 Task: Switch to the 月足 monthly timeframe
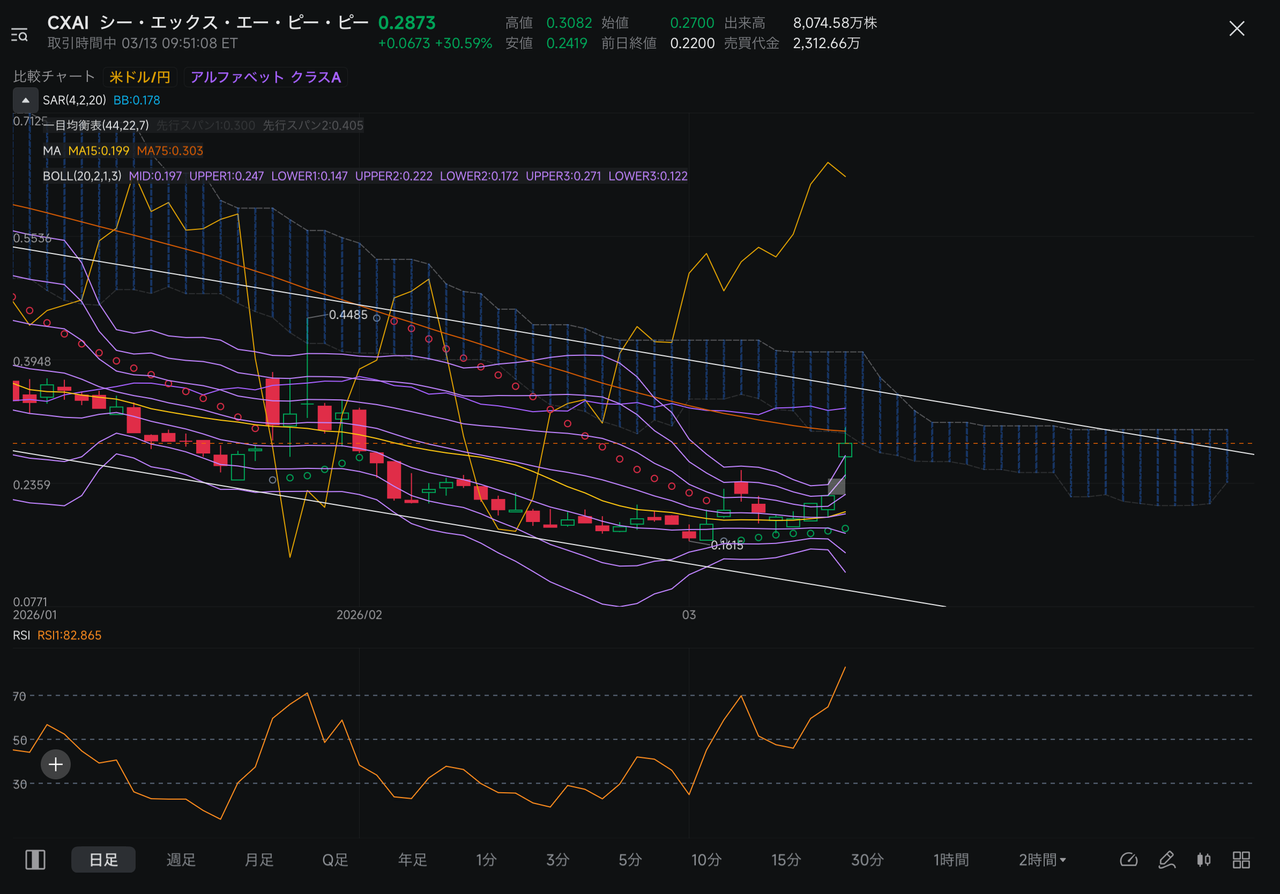(x=259, y=860)
